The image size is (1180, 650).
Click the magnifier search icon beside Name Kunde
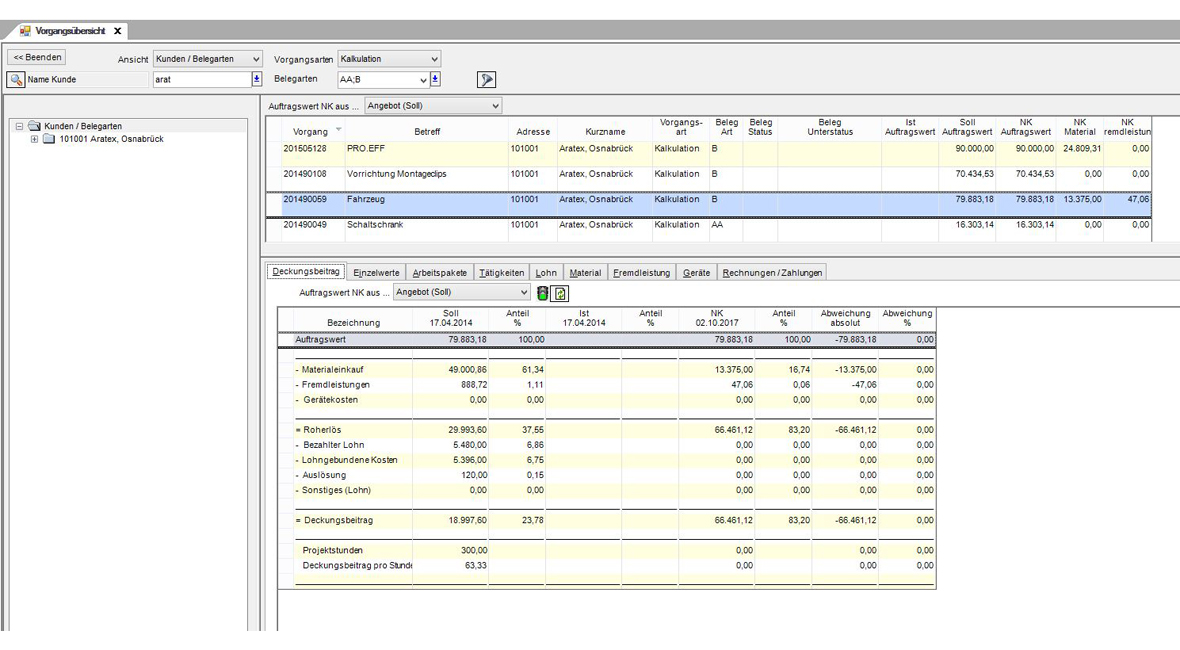(x=16, y=80)
